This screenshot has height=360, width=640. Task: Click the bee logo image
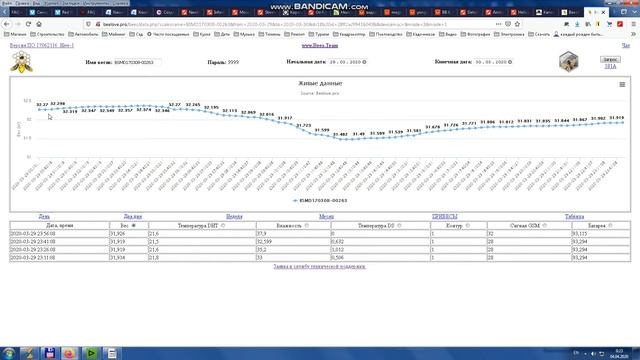22,62
